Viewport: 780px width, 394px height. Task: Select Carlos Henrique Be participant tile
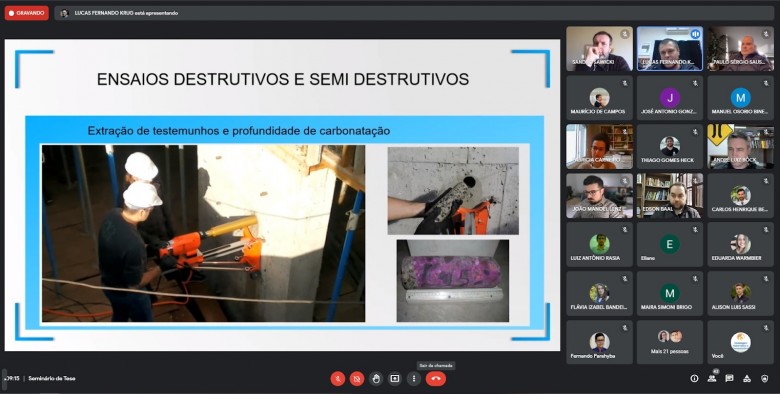pos(740,196)
